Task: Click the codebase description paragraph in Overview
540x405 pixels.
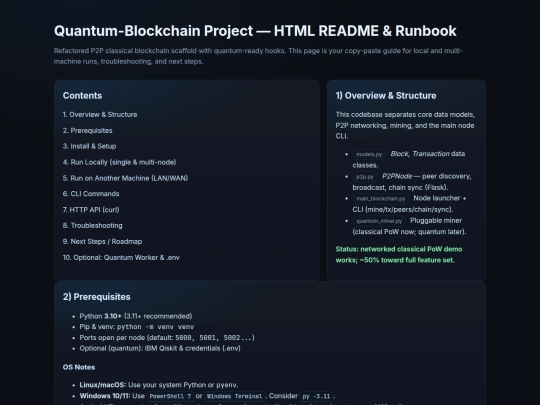Action: pos(405,125)
